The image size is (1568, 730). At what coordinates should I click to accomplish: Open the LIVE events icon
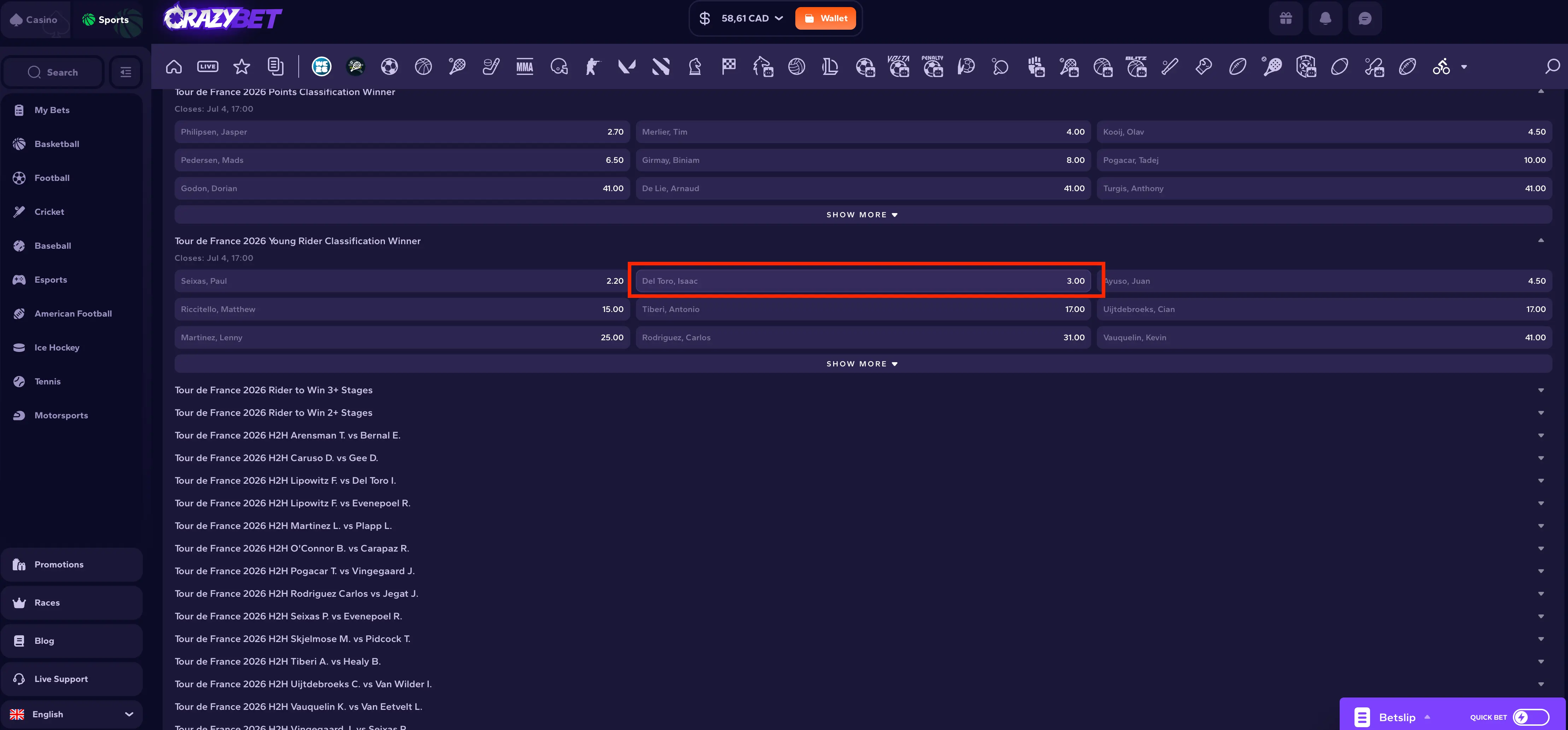(x=207, y=66)
